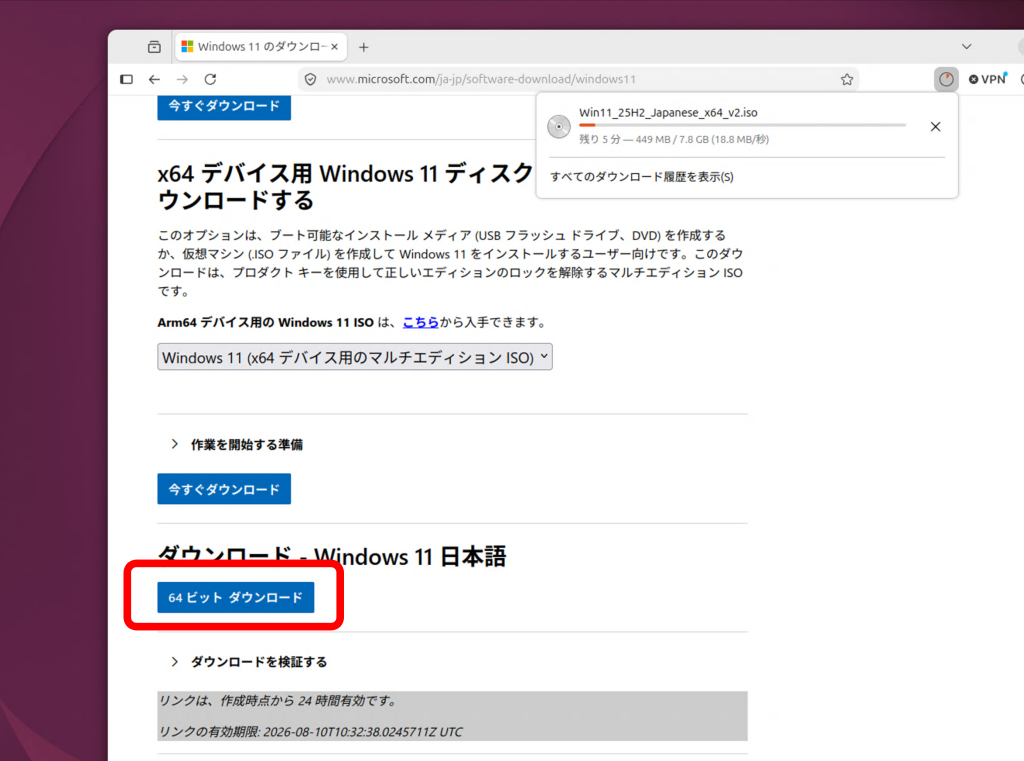
Task: Cancel the Win11 ISO download with X
Action: (x=935, y=127)
